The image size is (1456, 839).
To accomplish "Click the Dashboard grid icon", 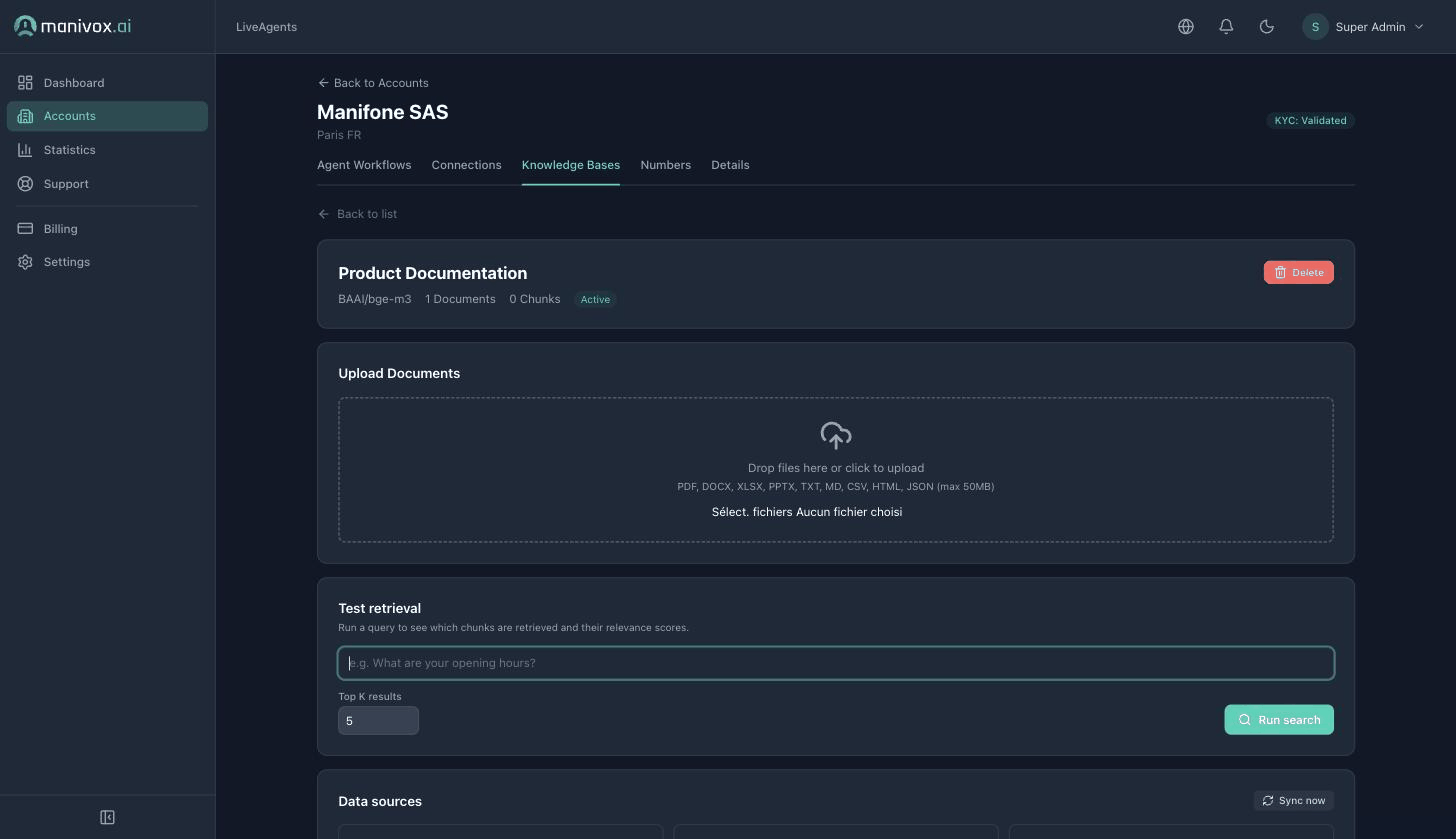I will [x=25, y=83].
